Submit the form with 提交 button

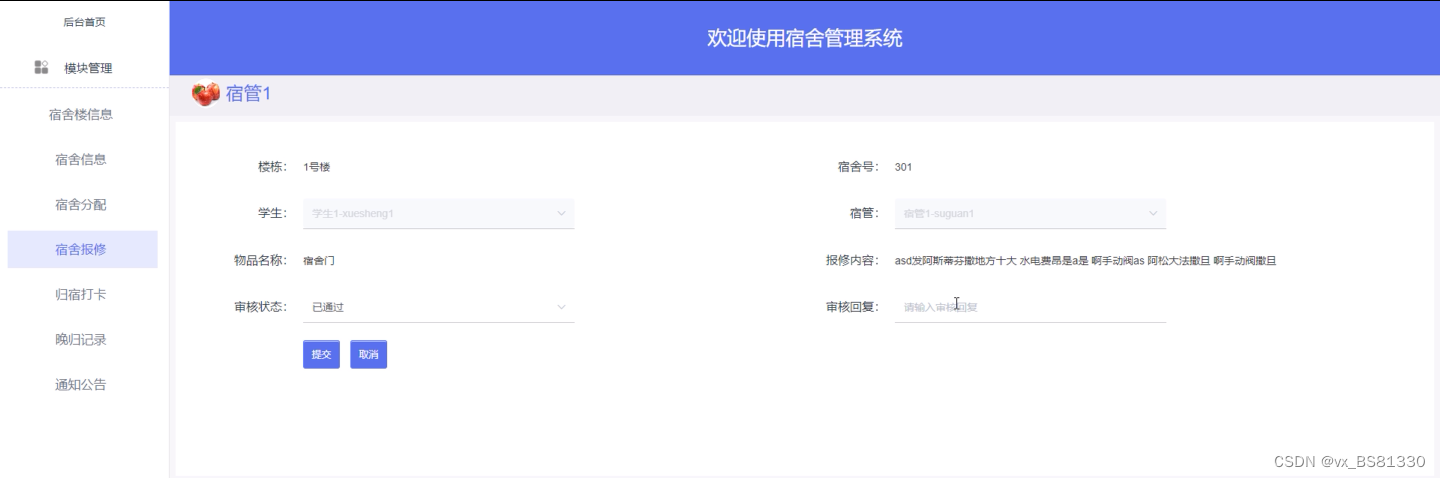[321, 354]
